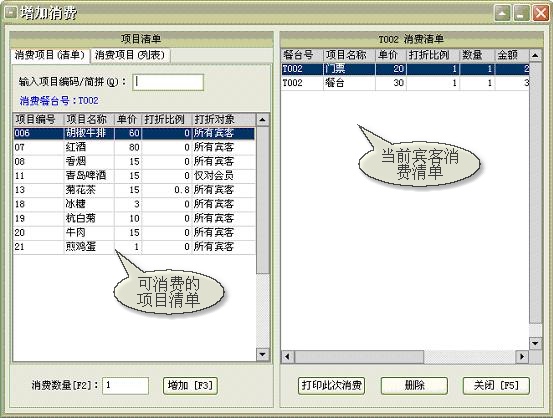The height and width of the screenshot is (418, 553).
Task: Select the 消费项目(清单) tab
Action: (50, 55)
